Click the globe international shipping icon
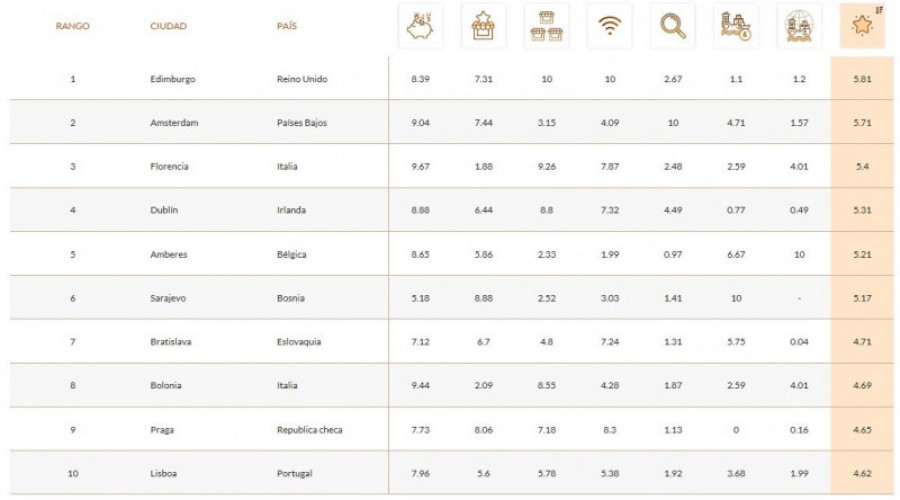Screen dimensions: 900x500 799,26
